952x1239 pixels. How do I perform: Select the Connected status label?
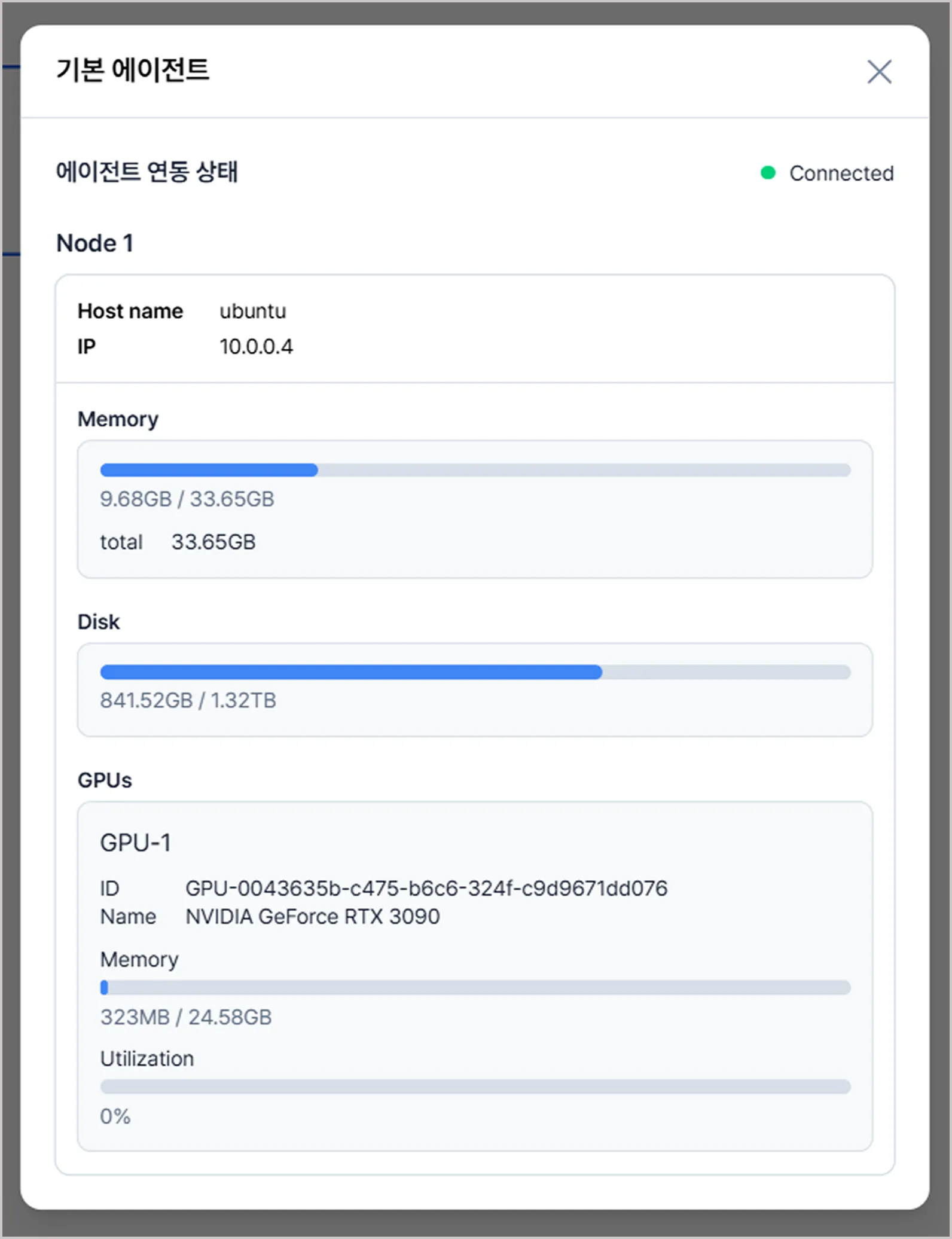tap(841, 173)
